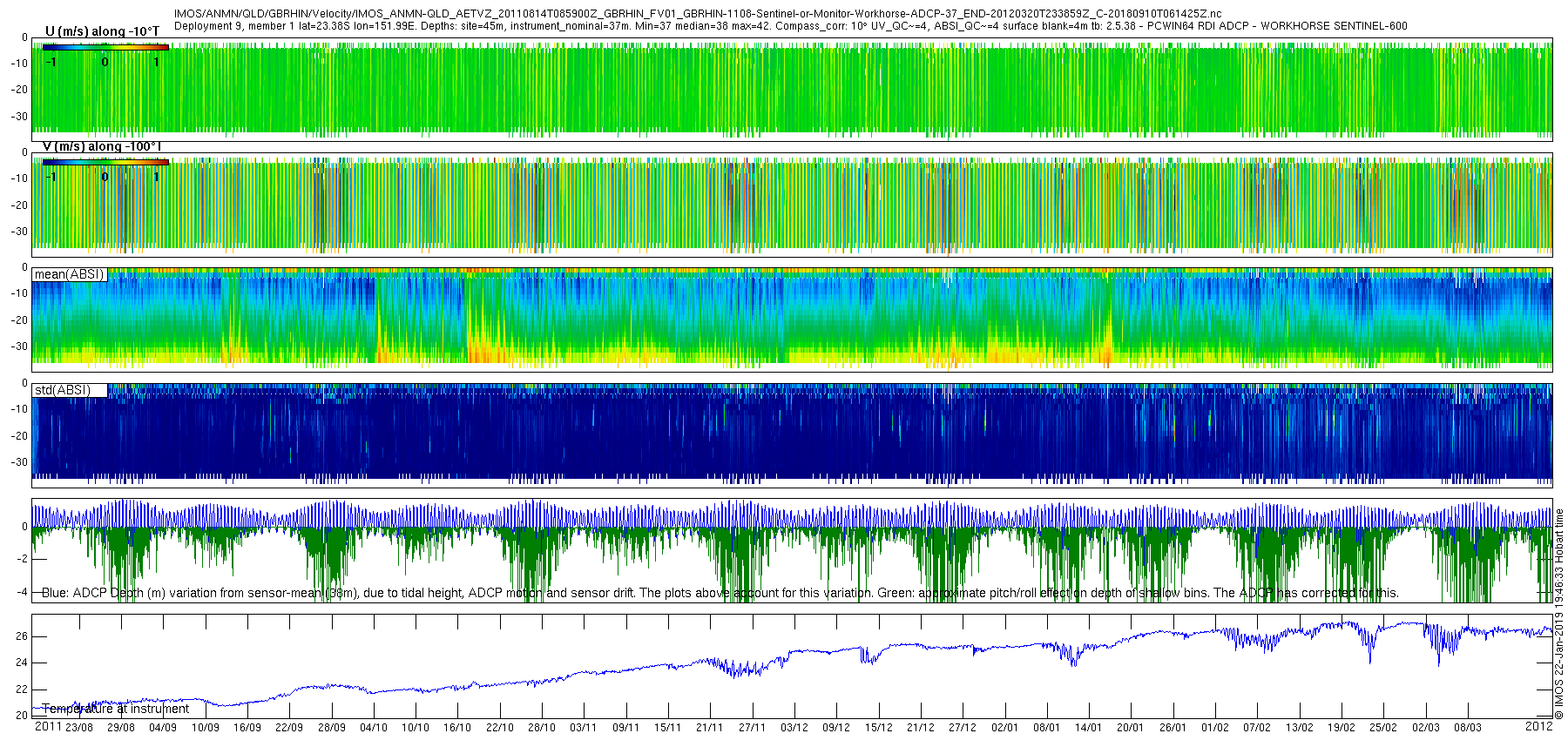The width and height of the screenshot is (1568, 740).
Task: Click the 2012 year label on the time axis
Action: click(1538, 726)
